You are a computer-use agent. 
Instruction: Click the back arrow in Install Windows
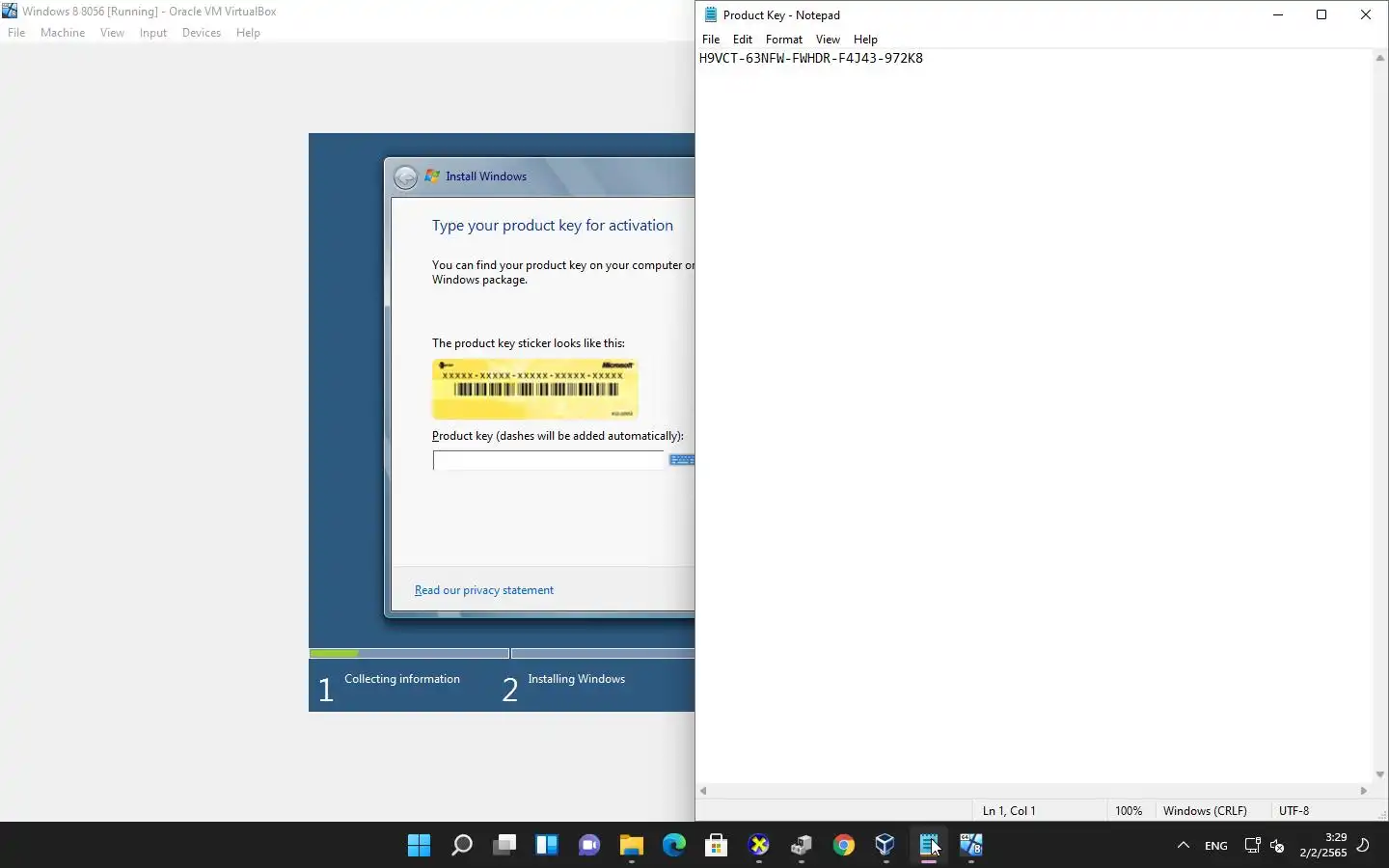click(406, 176)
